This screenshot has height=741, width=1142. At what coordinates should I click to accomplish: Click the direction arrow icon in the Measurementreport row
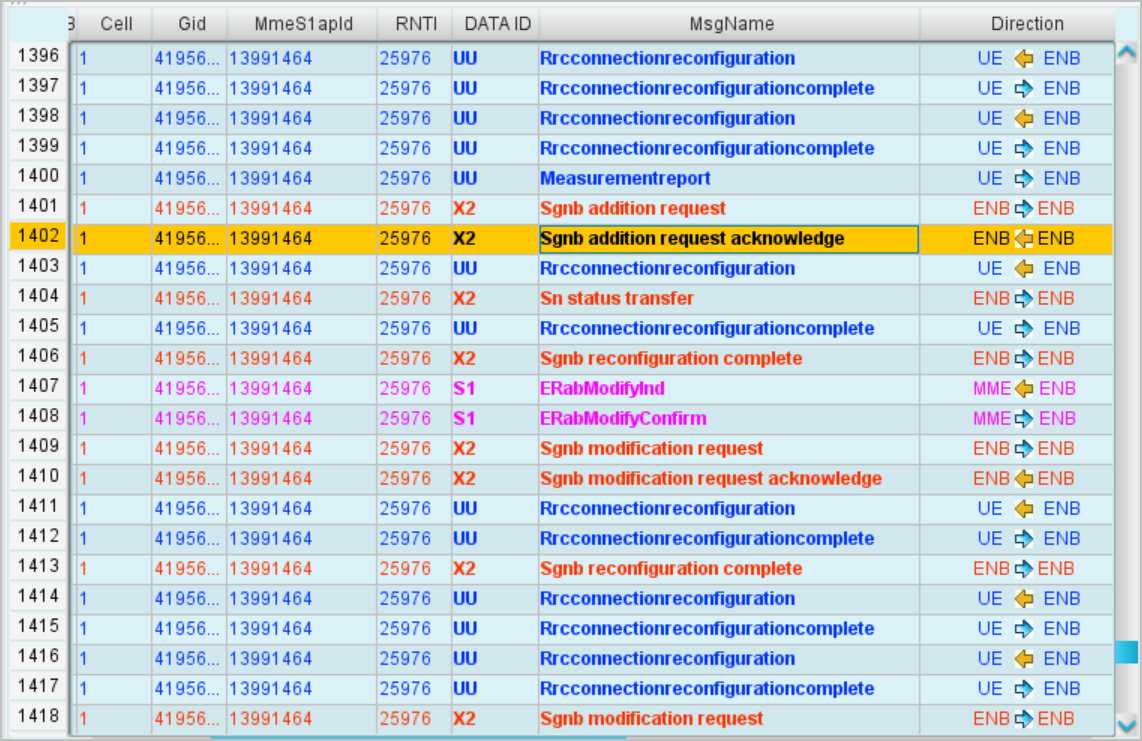1023,179
